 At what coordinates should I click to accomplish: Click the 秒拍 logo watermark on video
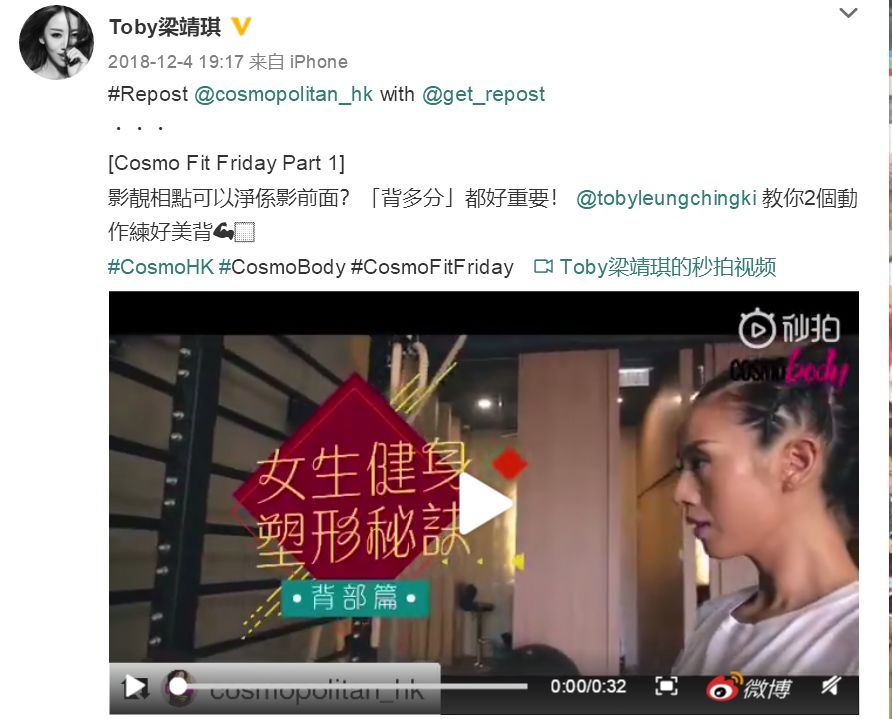pos(789,328)
